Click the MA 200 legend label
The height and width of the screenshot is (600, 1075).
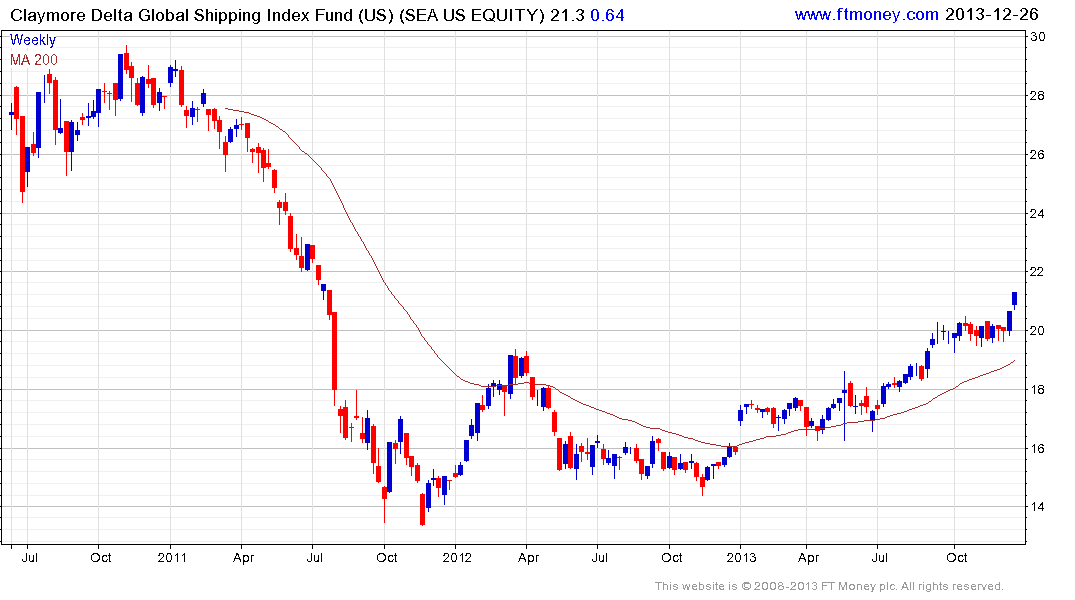[34, 60]
